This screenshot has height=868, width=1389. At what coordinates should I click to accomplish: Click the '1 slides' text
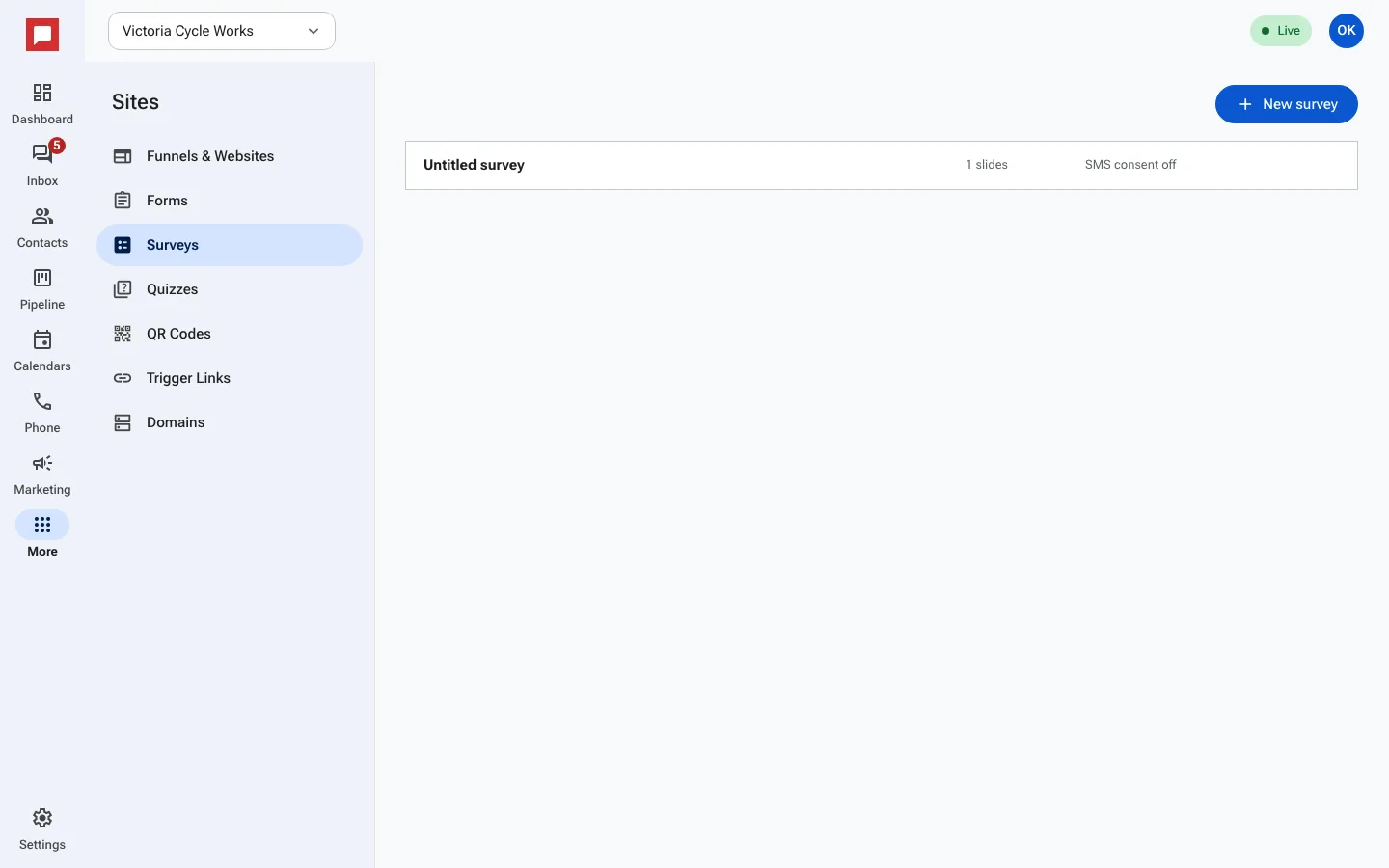pyautogui.click(x=987, y=165)
